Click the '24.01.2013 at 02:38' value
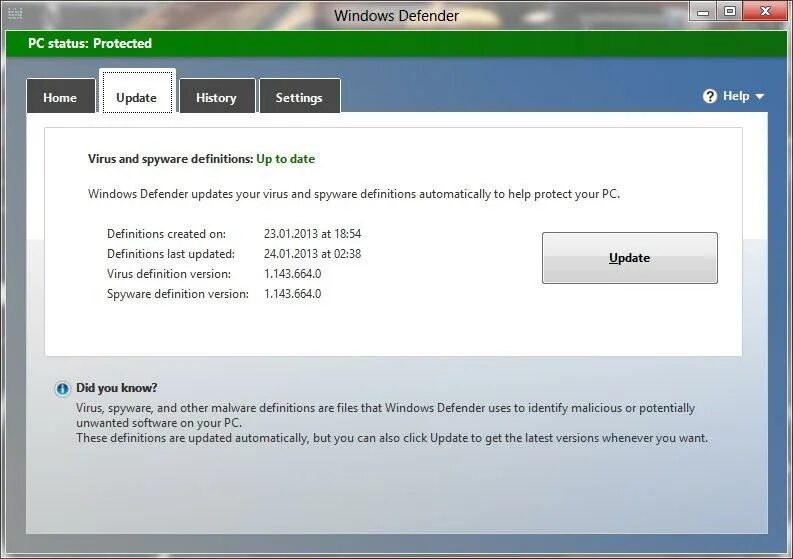Image resolution: width=793 pixels, height=559 pixels. [x=313, y=254]
